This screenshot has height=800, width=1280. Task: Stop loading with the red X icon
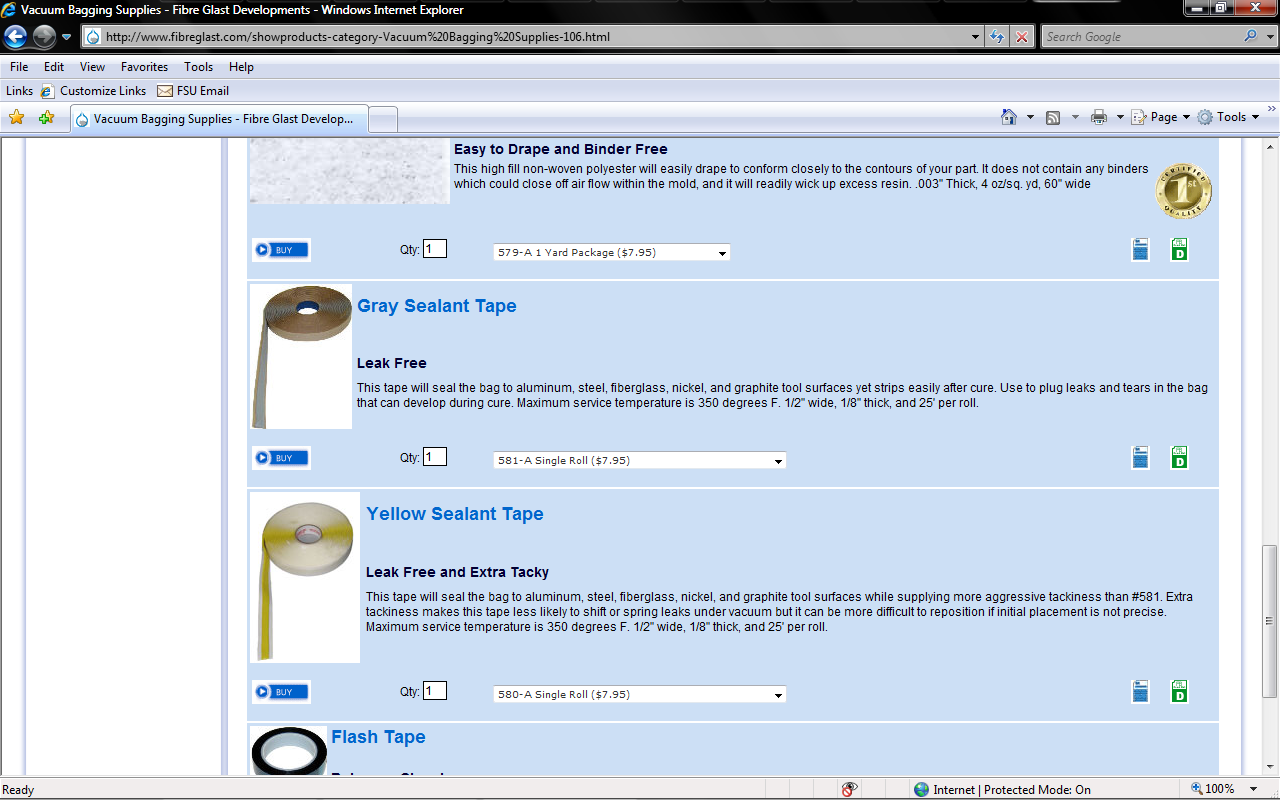click(x=1021, y=37)
